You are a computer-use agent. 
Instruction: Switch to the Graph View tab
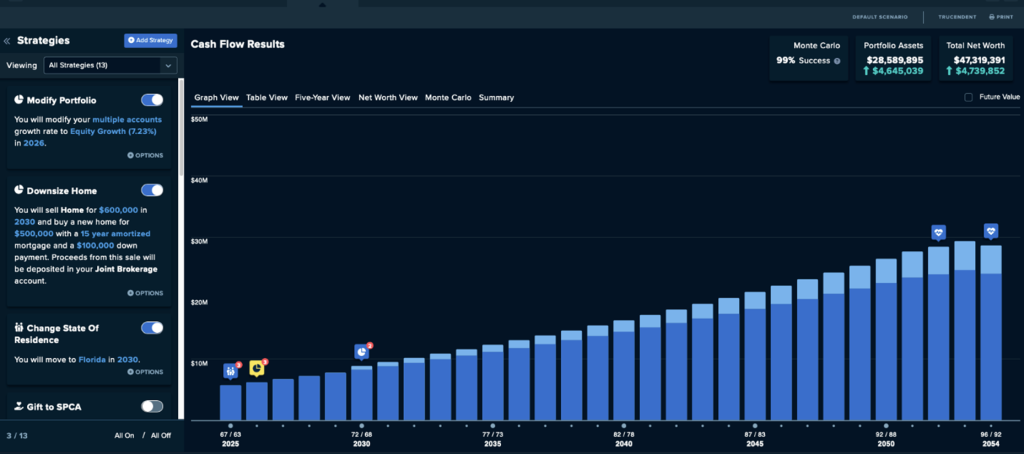[x=216, y=97]
